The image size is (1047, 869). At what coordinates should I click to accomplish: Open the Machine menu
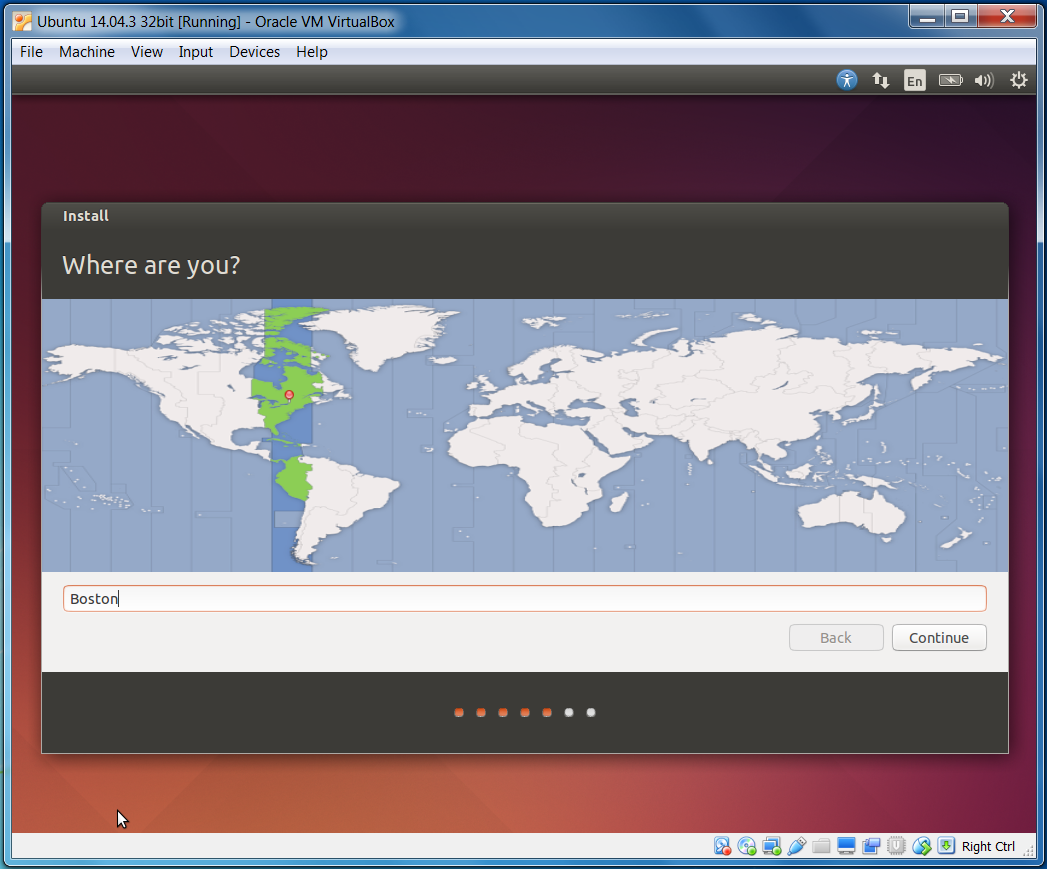coord(86,52)
